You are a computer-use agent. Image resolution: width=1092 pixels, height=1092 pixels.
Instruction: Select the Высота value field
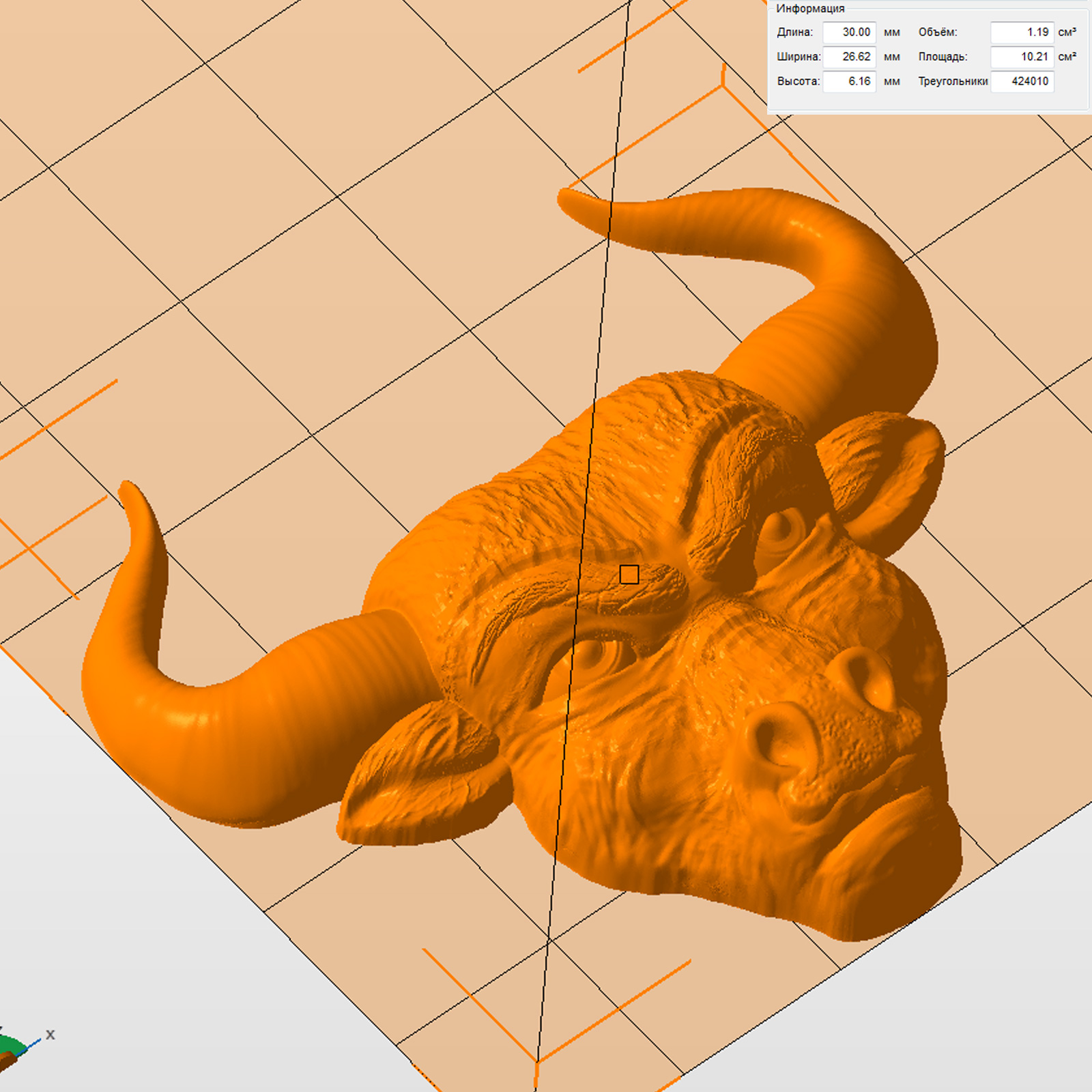(x=849, y=81)
